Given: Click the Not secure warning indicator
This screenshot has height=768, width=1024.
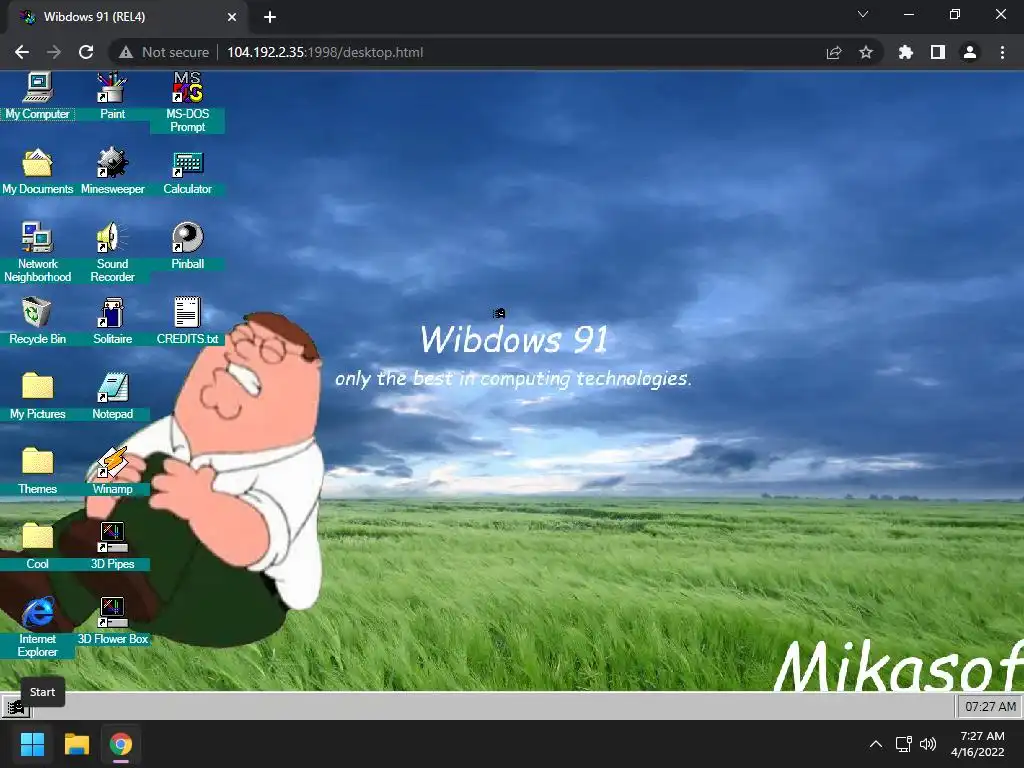Looking at the screenshot, I should tap(164, 52).
